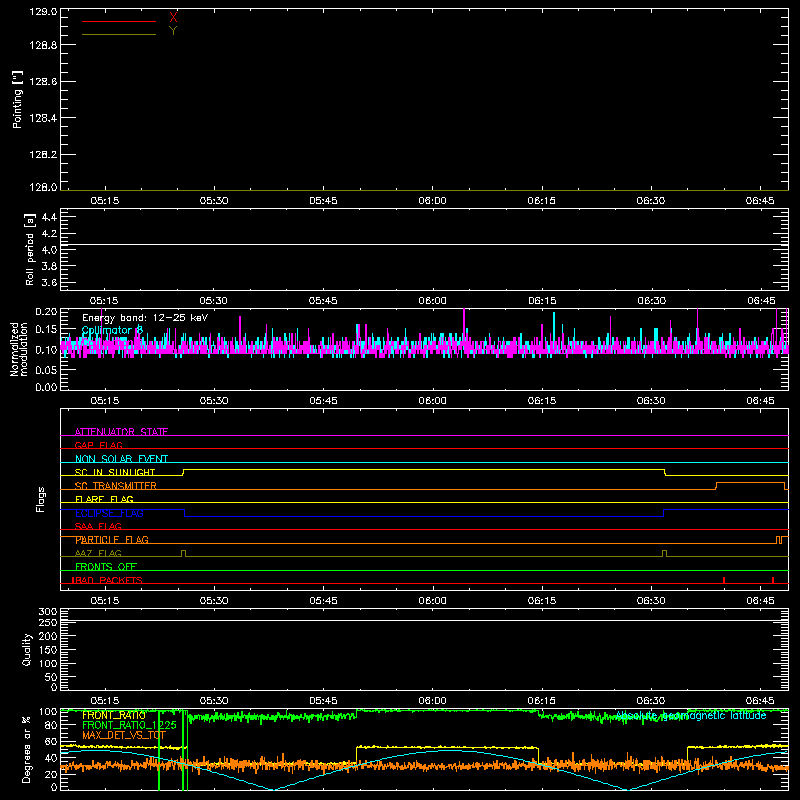
Task: Click the ATTENUATOR_STATE flag label
Action: [x=121, y=432]
